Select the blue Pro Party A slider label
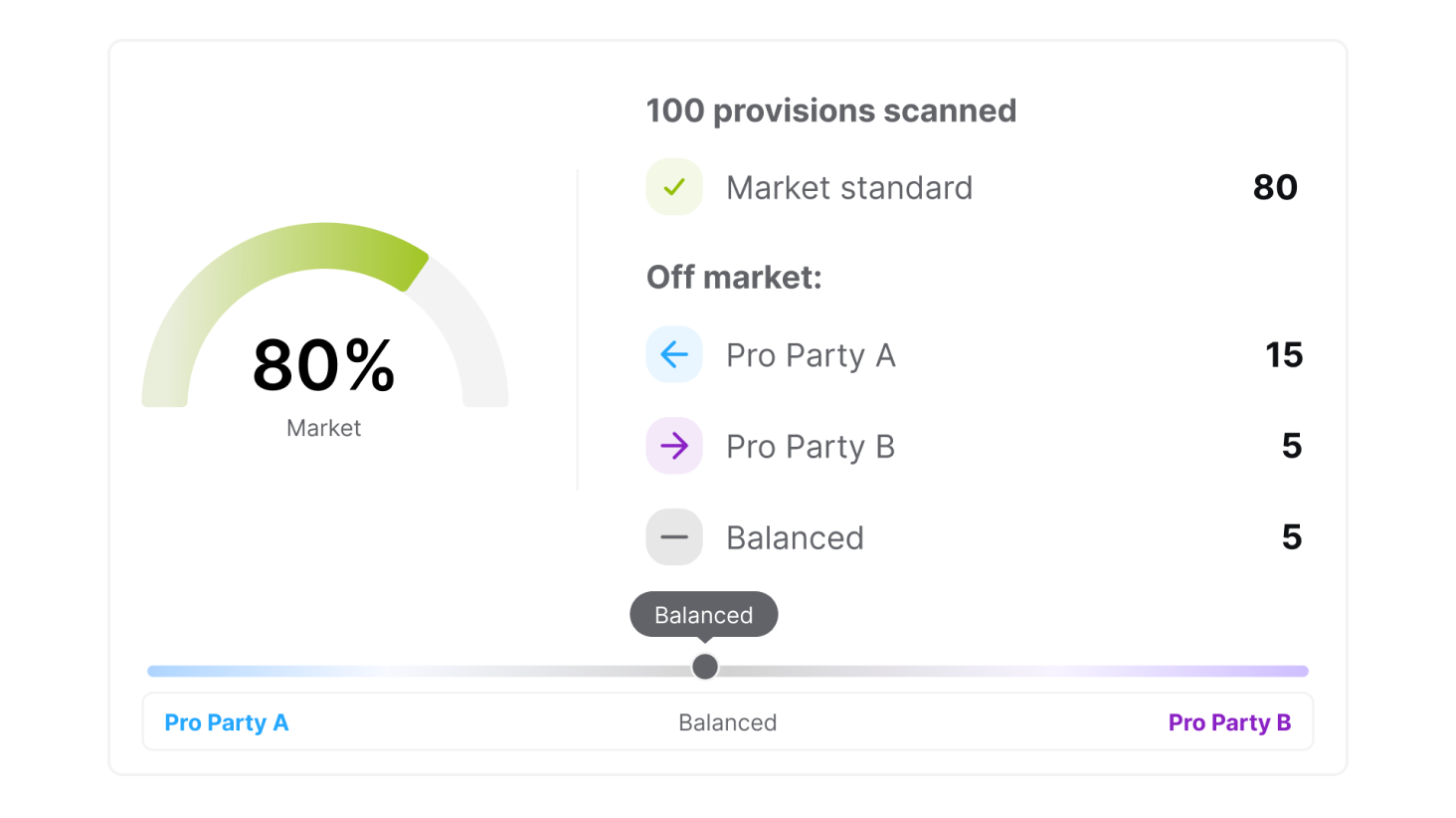This screenshot has width=1456, height=818. [226, 722]
